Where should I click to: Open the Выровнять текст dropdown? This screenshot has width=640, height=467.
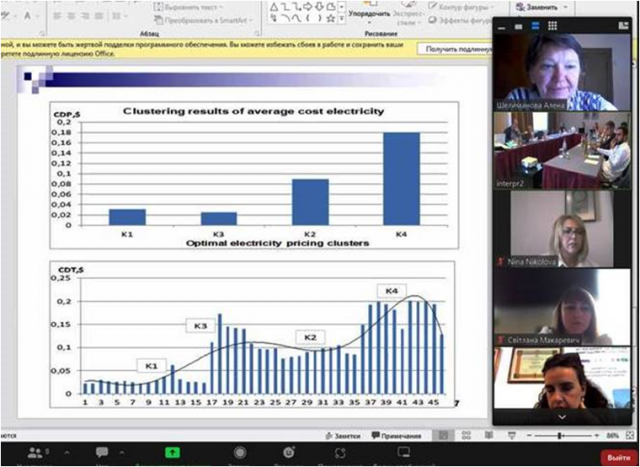coord(189,7)
